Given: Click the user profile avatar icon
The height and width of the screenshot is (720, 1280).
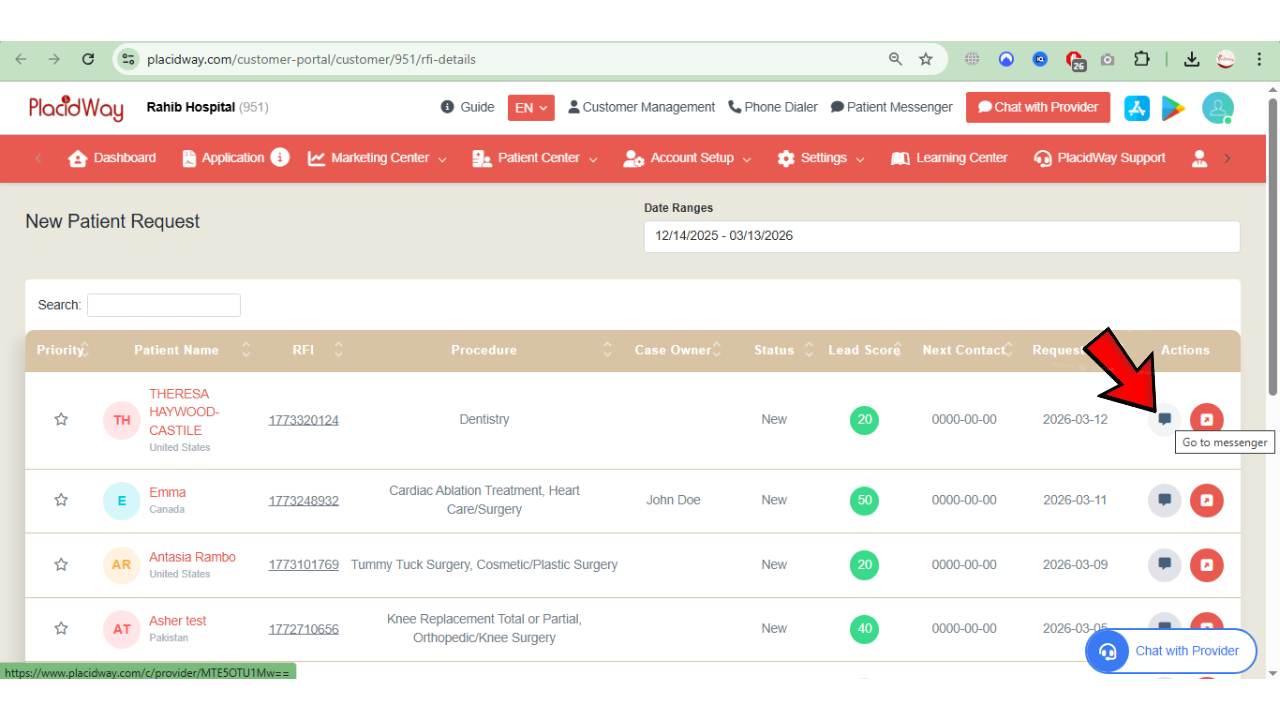Looking at the screenshot, I should [x=1217, y=108].
